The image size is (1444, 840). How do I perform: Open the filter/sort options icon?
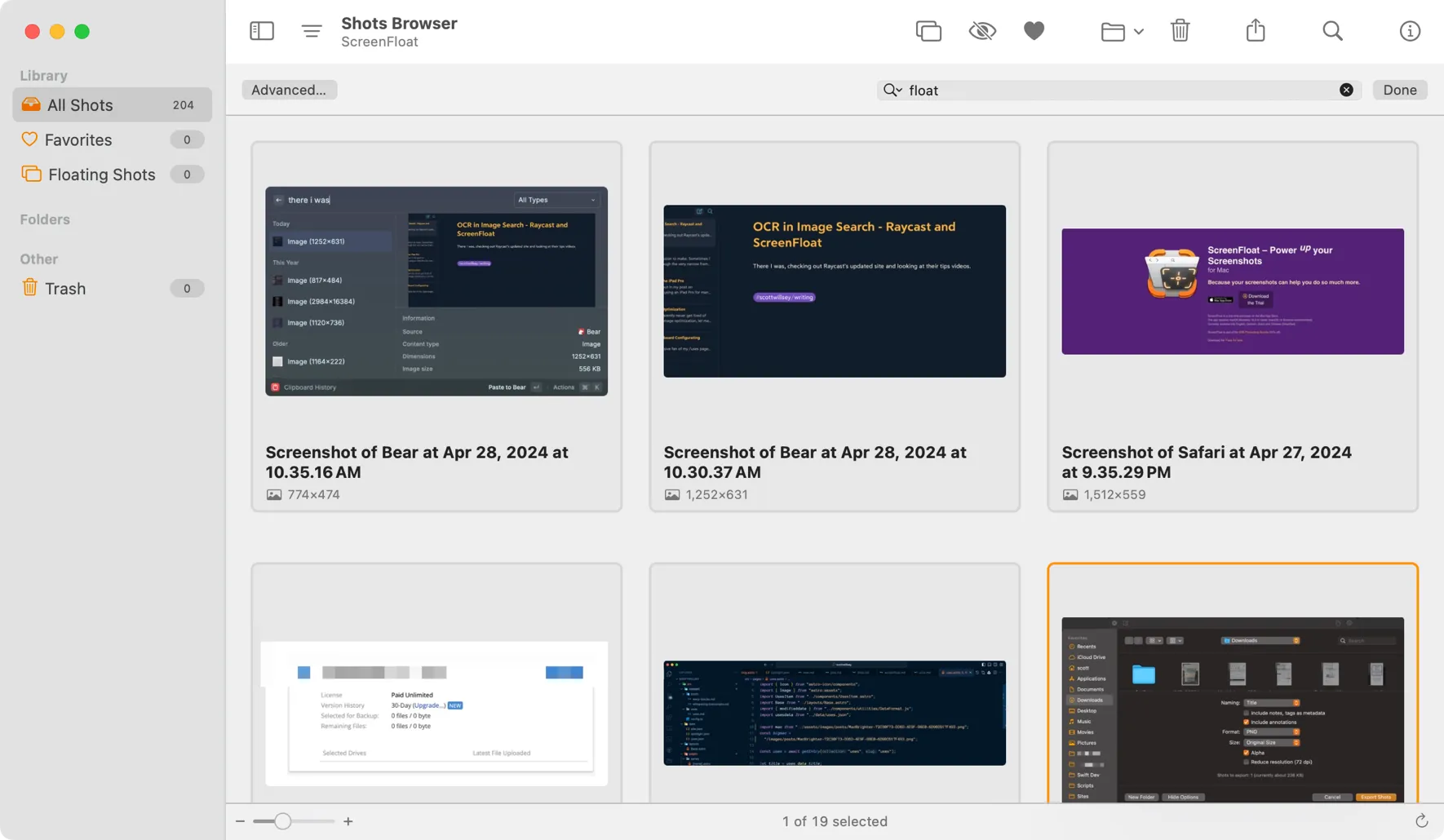(x=311, y=30)
